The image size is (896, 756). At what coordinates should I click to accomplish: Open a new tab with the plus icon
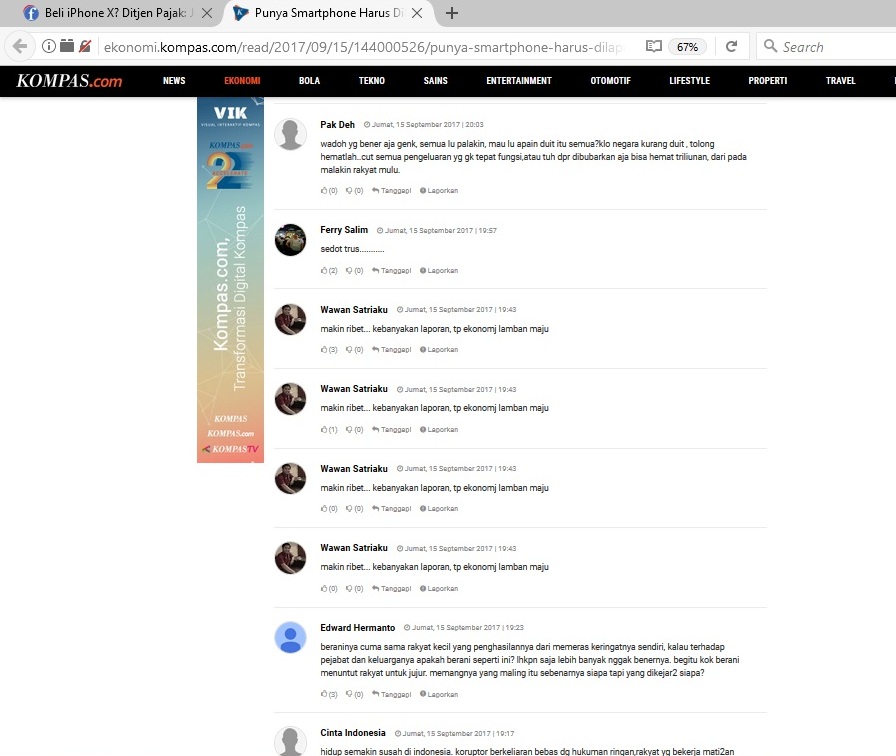(x=452, y=13)
